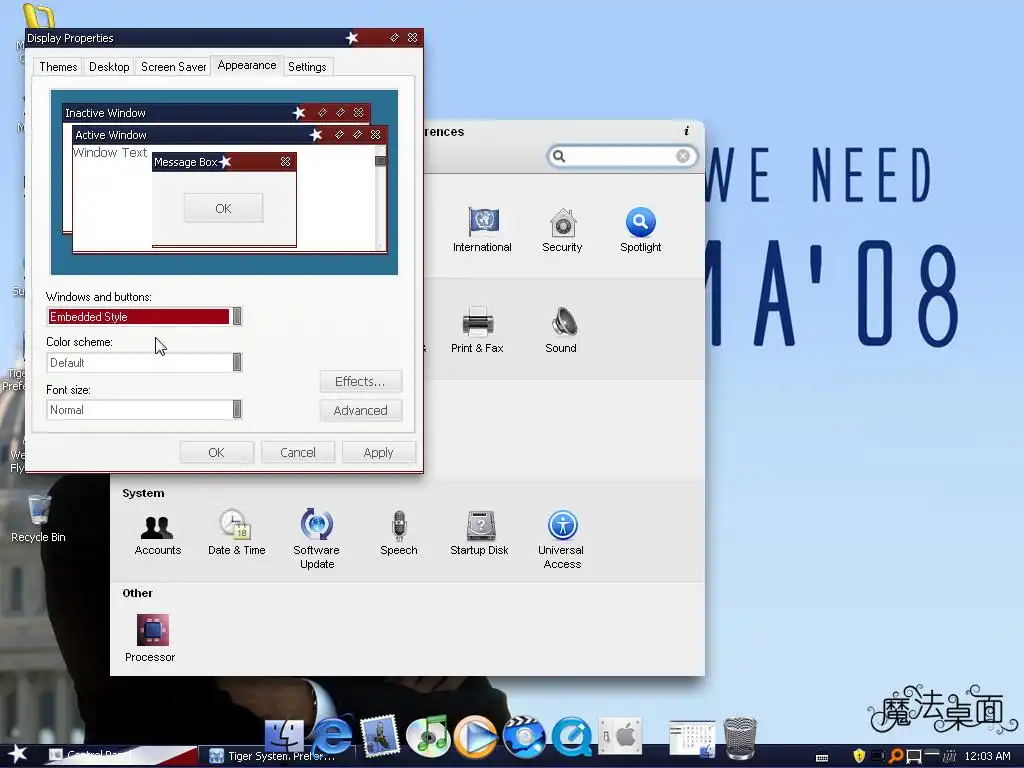Click the Effects... button

[360, 381]
